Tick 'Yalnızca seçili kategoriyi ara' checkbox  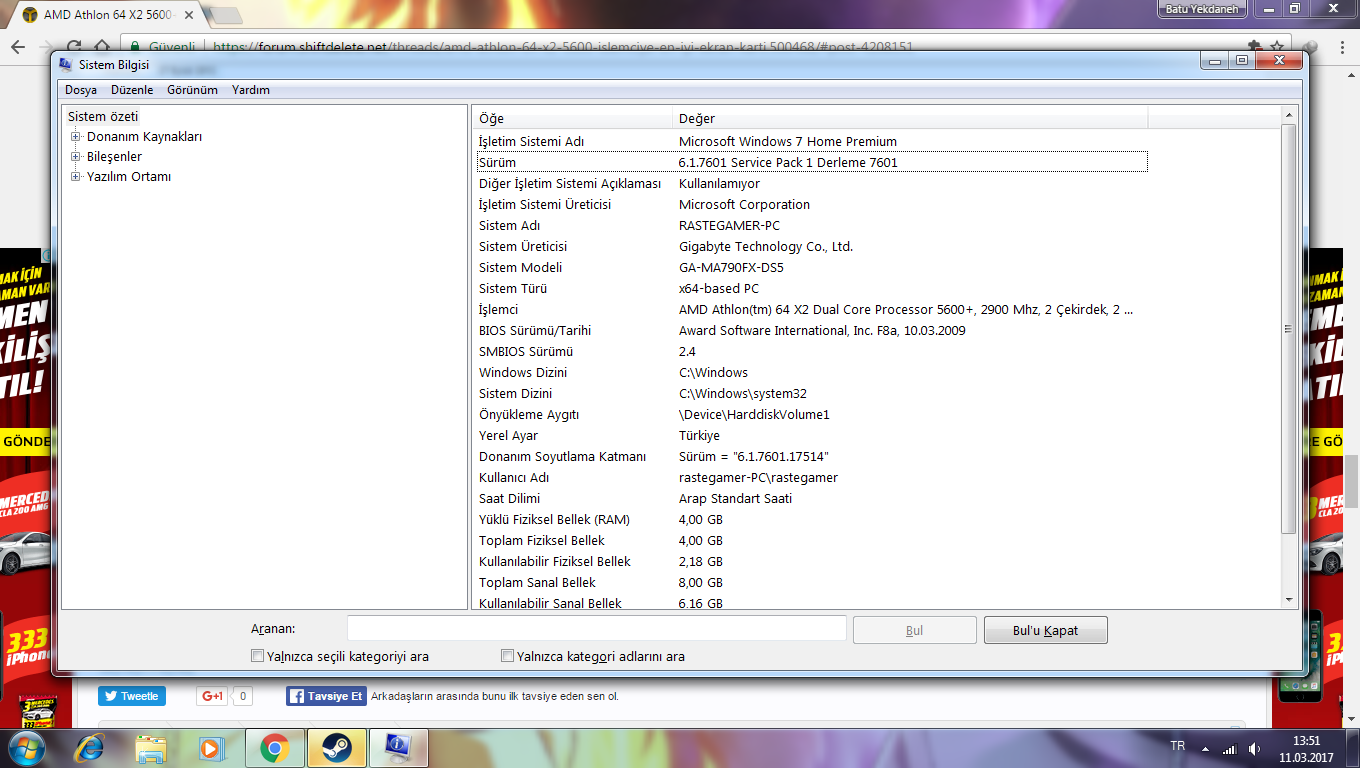click(258, 657)
